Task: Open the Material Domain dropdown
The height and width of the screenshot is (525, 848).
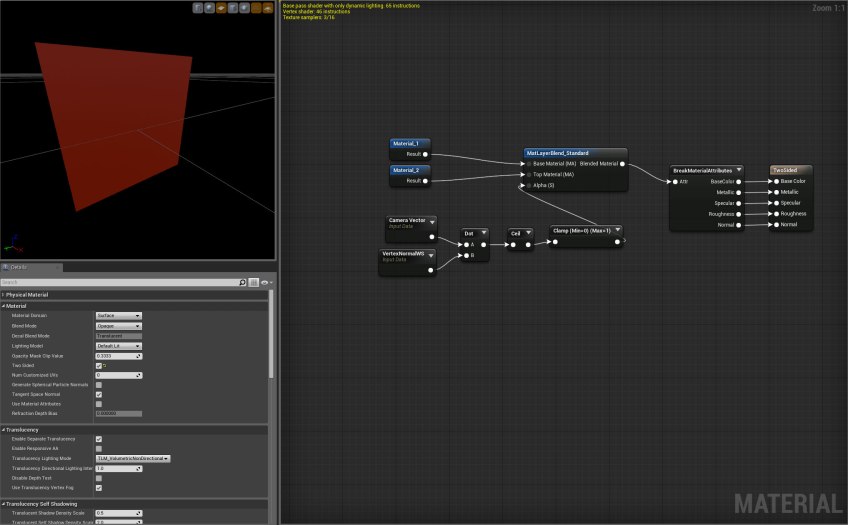Action: (118, 315)
